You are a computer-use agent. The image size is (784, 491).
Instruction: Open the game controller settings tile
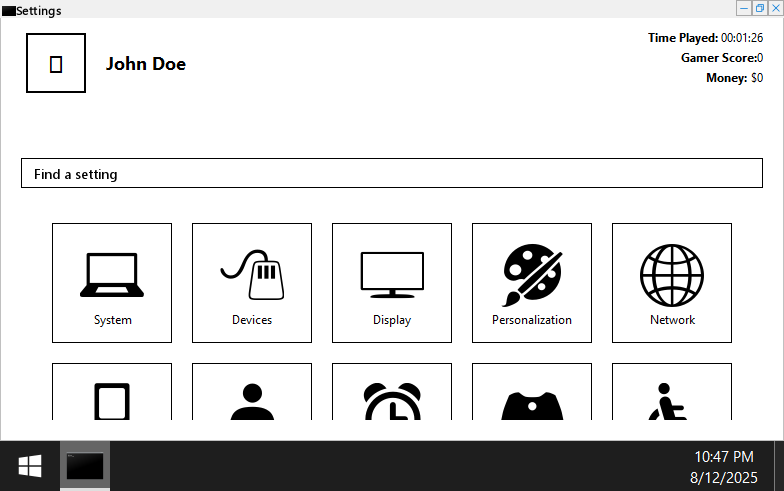tap(532, 400)
